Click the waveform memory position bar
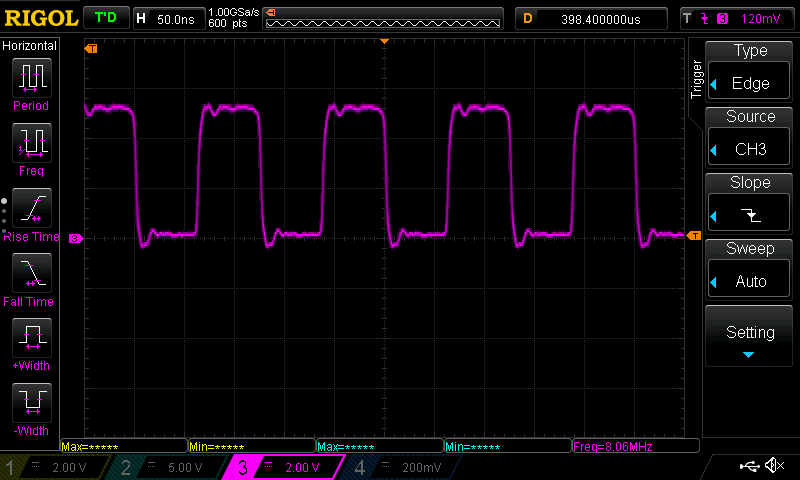 tap(383, 19)
